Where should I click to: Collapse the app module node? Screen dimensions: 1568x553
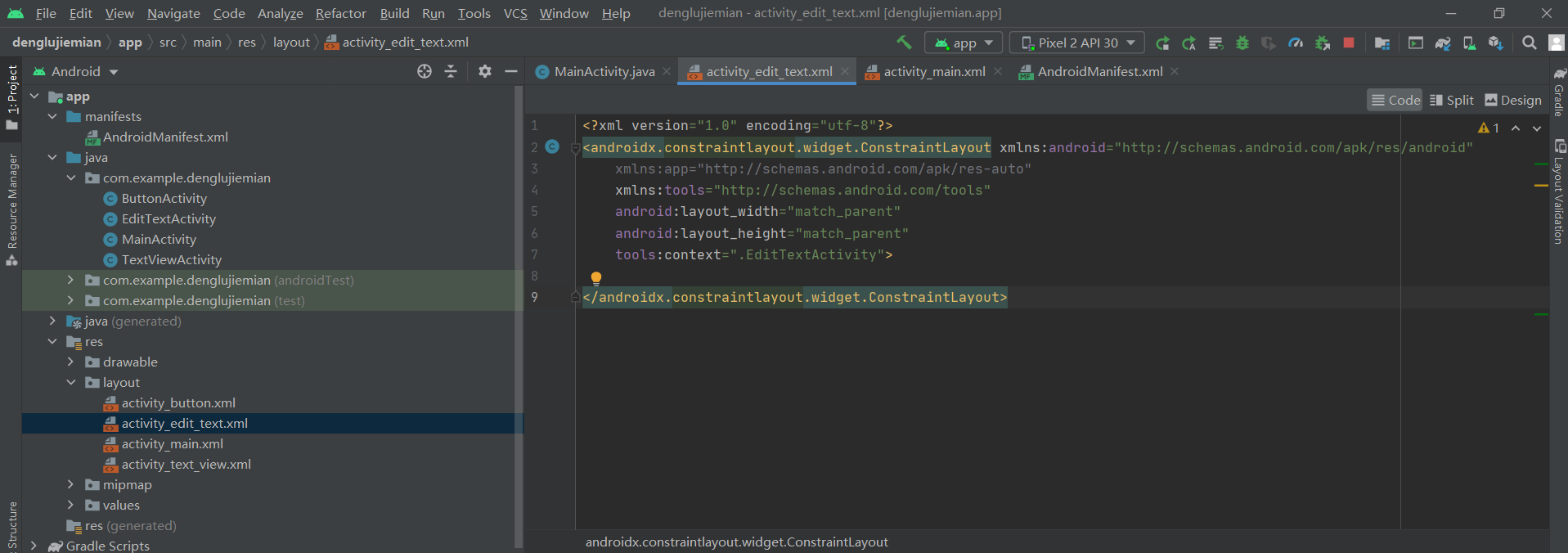pos(35,97)
